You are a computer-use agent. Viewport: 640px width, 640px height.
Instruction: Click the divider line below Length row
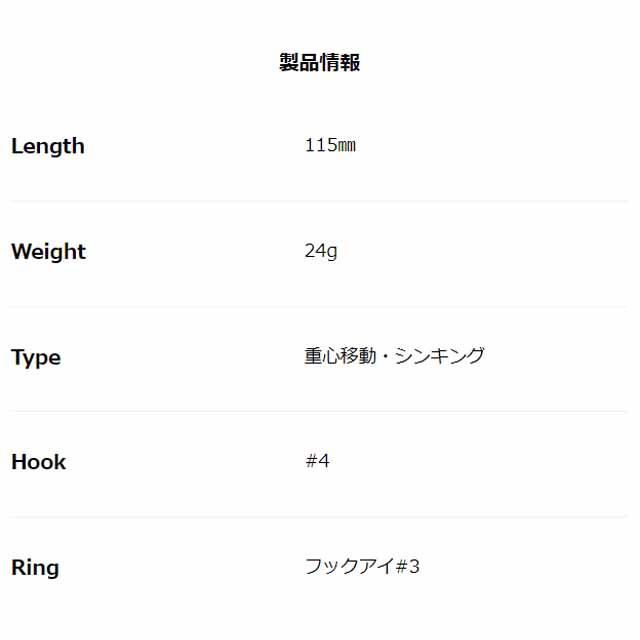318,201
